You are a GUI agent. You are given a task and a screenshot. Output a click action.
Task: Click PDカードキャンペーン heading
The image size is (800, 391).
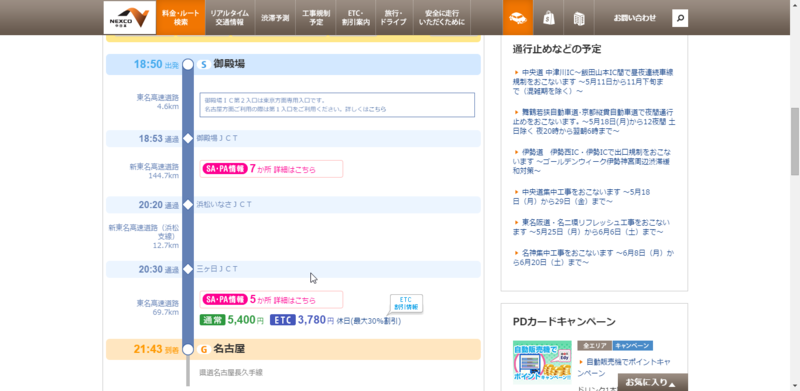coord(564,322)
